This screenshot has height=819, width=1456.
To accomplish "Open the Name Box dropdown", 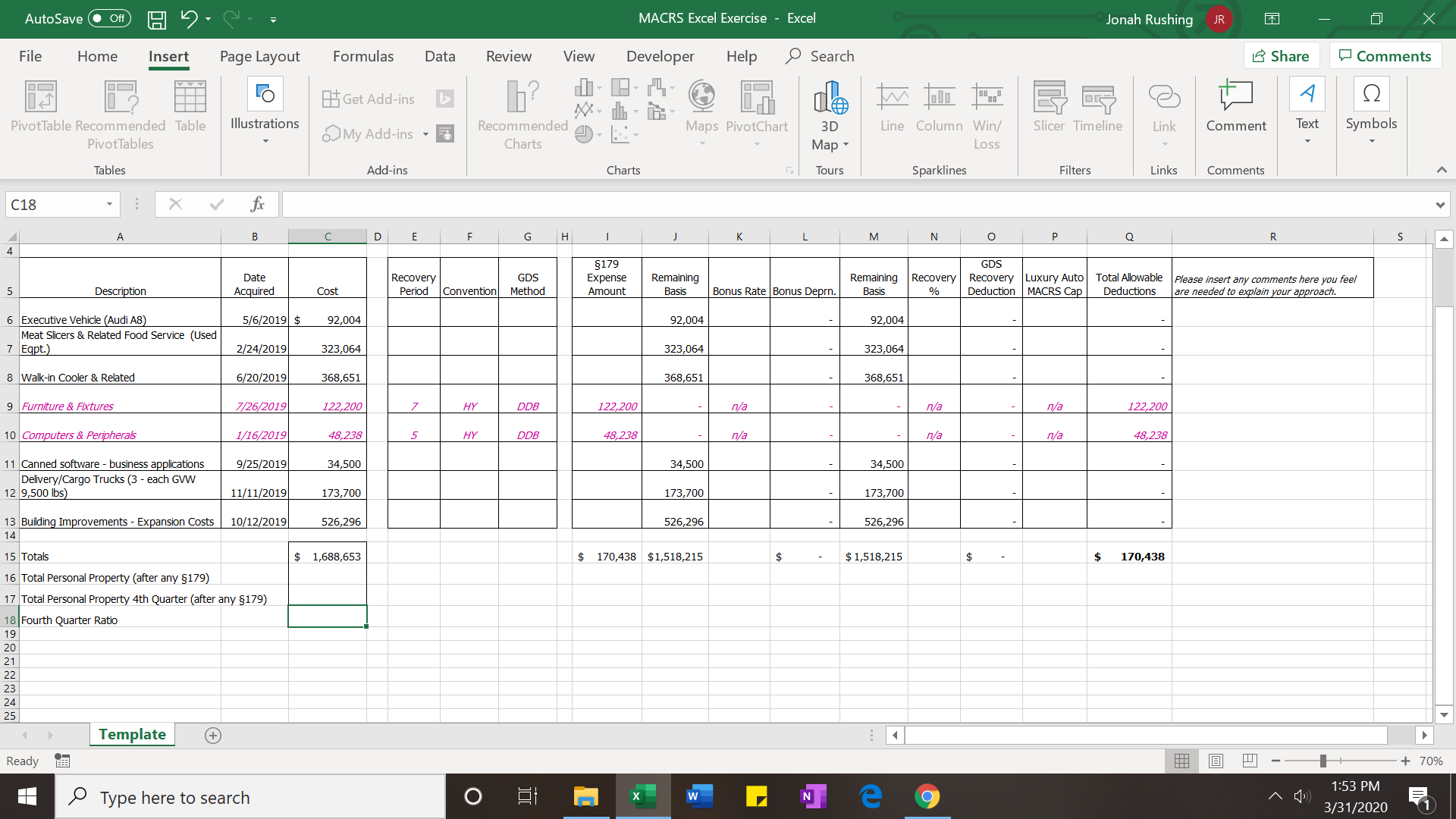I will click(108, 204).
